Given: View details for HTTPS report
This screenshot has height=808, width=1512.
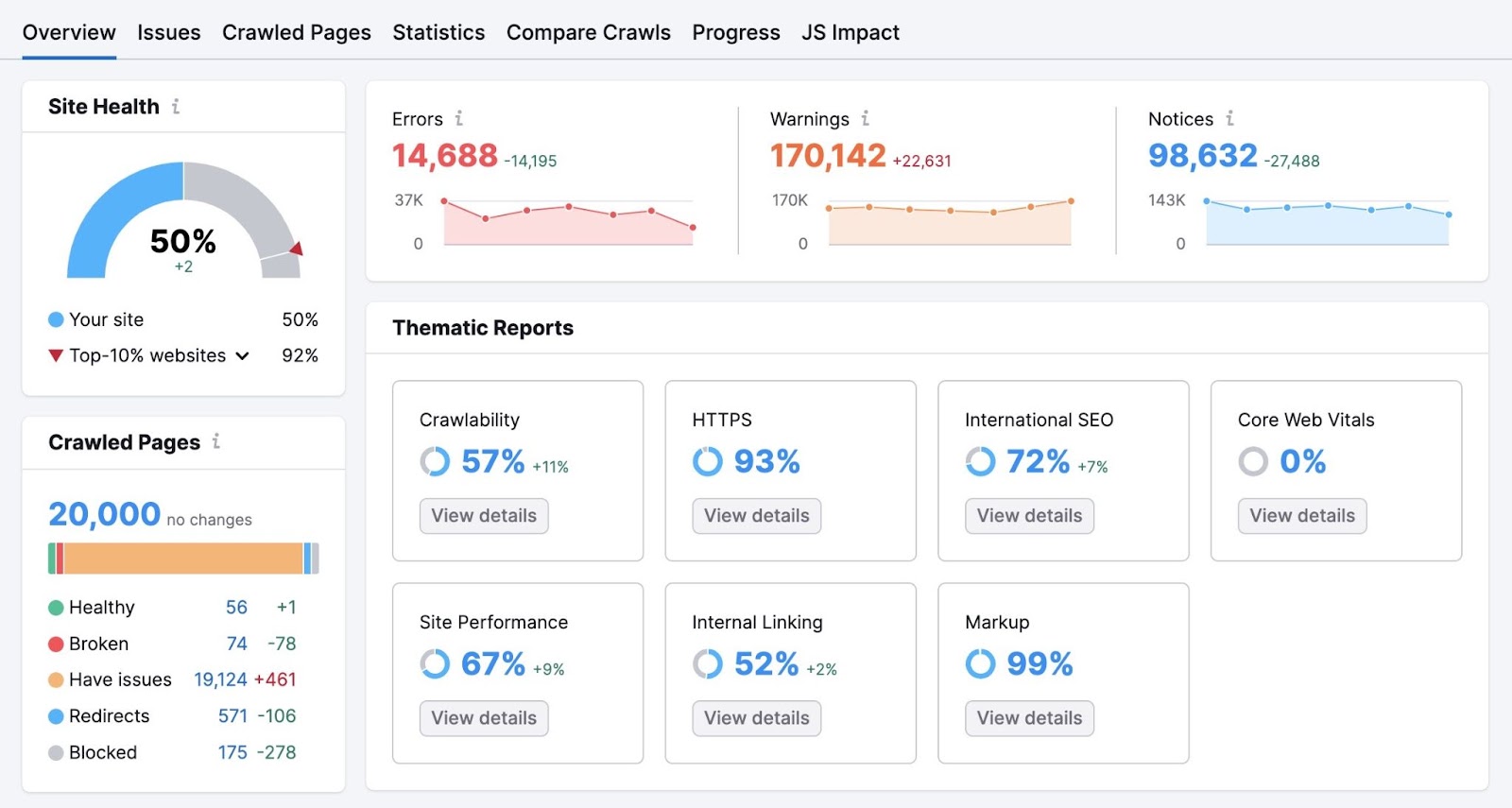Looking at the screenshot, I should tap(756, 516).
